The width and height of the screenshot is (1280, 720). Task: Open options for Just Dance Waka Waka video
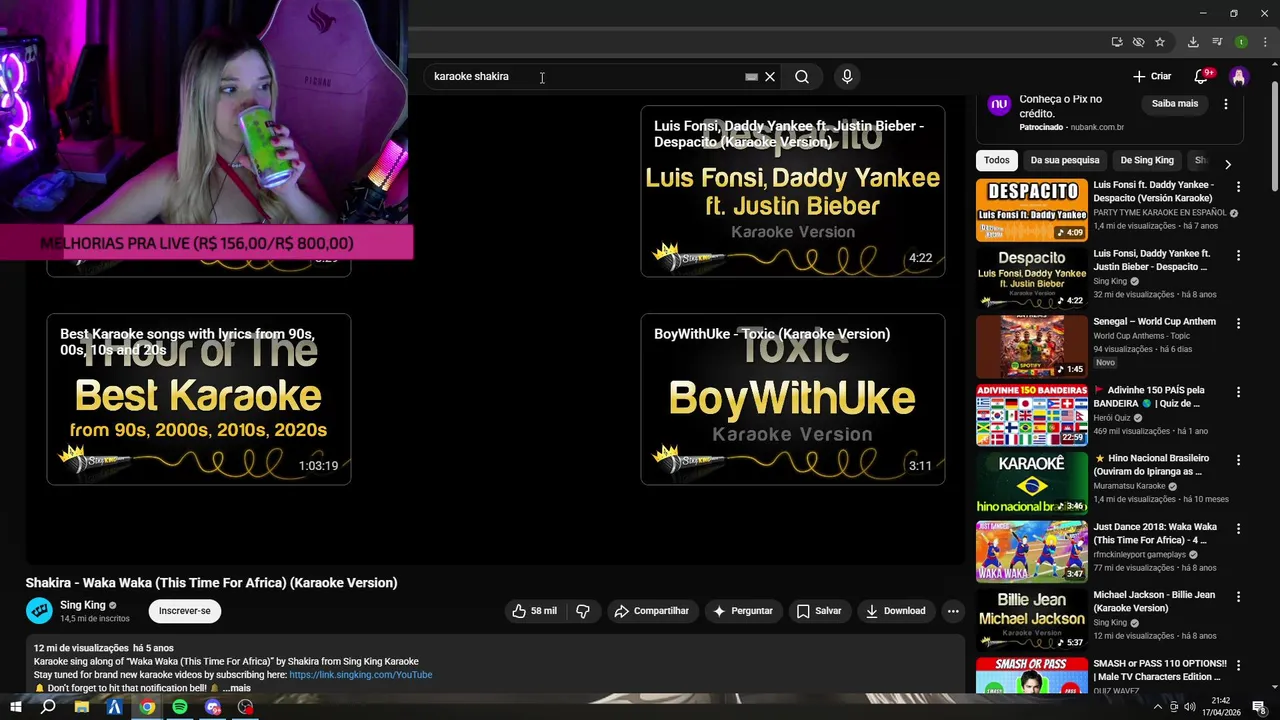tap(1238, 528)
